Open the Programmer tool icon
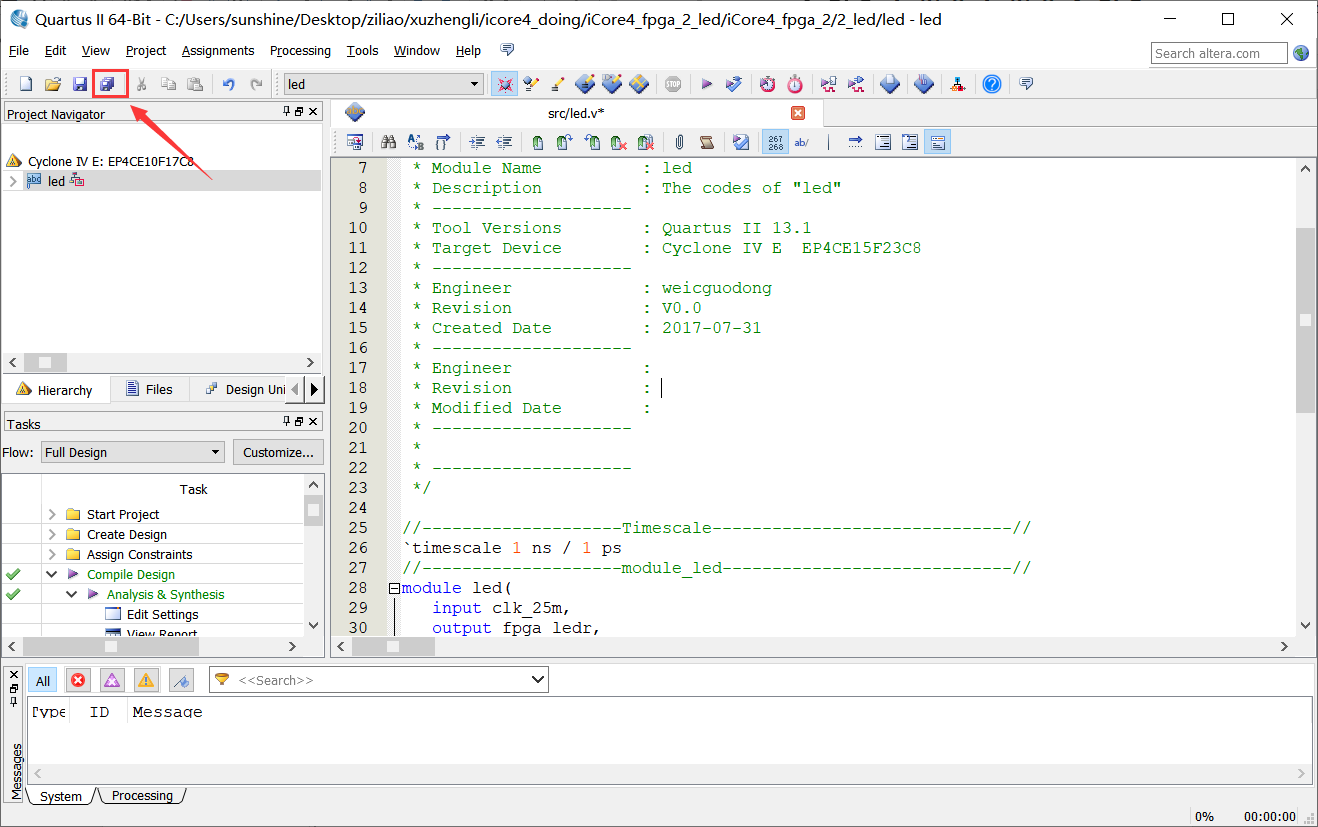Viewport: 1318px width, 827px height. tap(924, 84)
